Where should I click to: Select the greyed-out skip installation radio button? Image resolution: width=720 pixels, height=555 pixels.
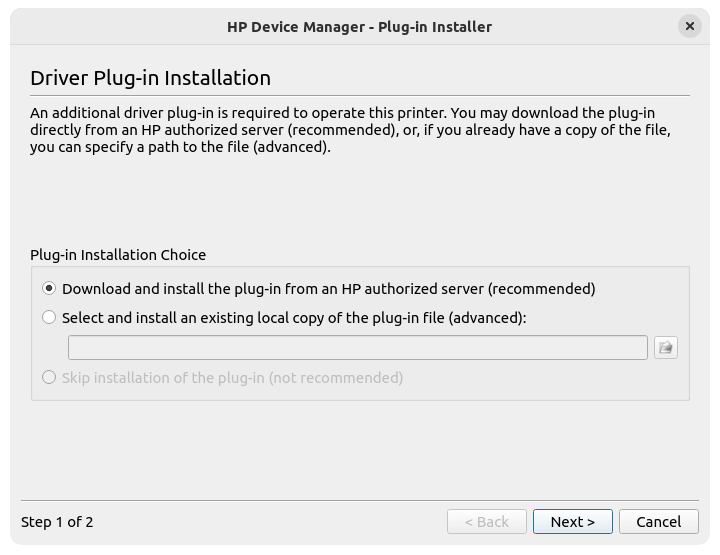49,377
